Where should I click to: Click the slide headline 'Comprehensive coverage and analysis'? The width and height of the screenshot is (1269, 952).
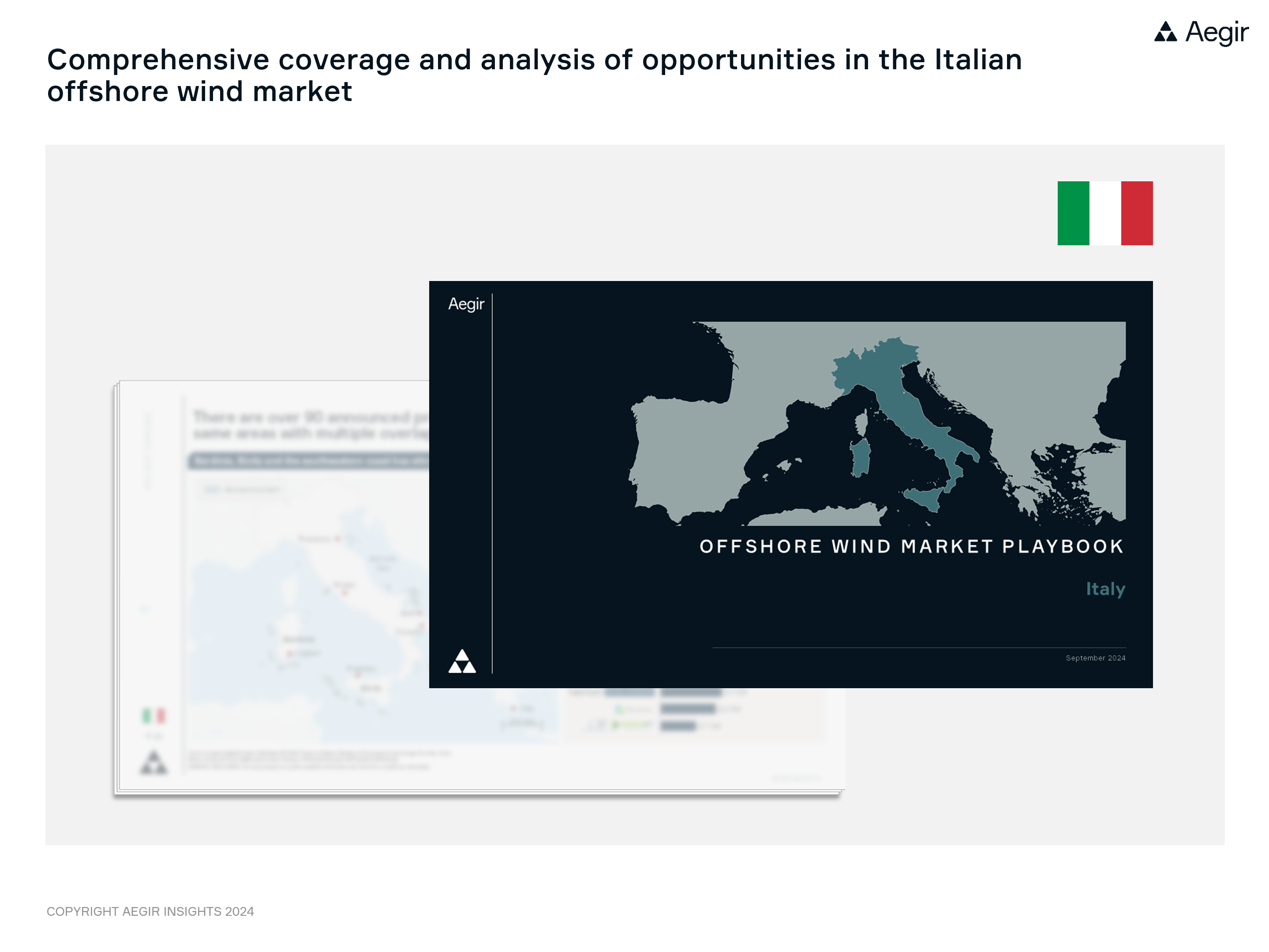tap(534, 75)
